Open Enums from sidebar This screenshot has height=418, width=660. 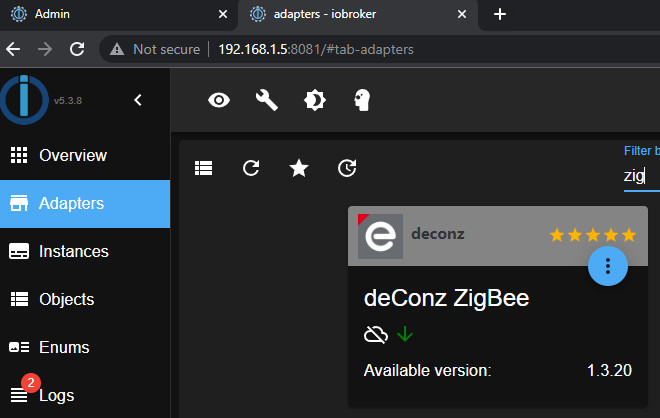click(64, 347)
